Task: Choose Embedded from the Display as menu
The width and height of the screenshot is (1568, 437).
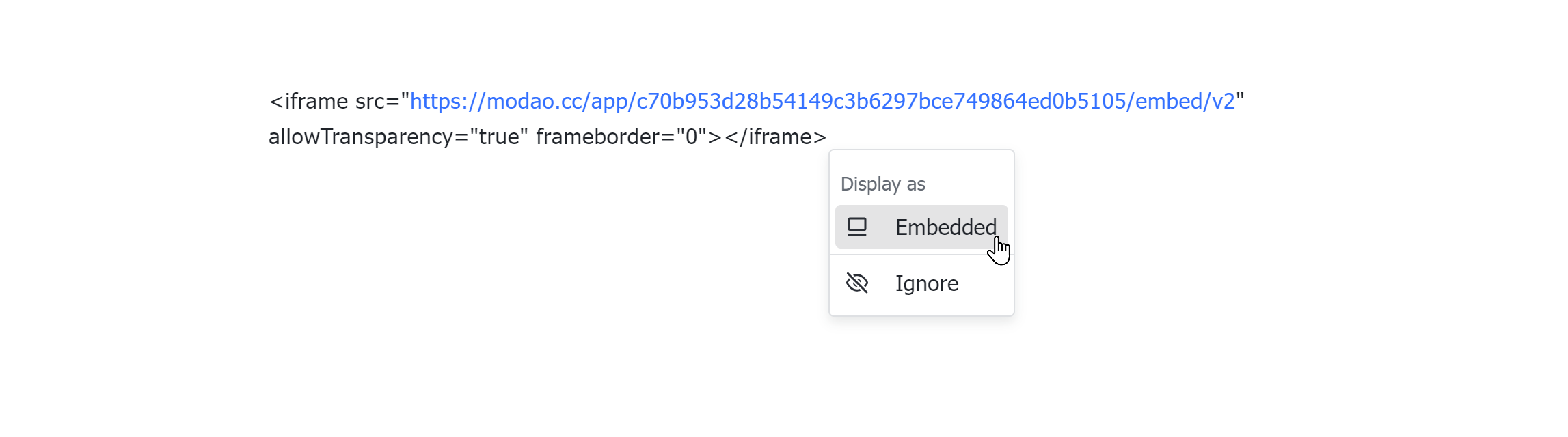Action: click(x=945, y=227)
